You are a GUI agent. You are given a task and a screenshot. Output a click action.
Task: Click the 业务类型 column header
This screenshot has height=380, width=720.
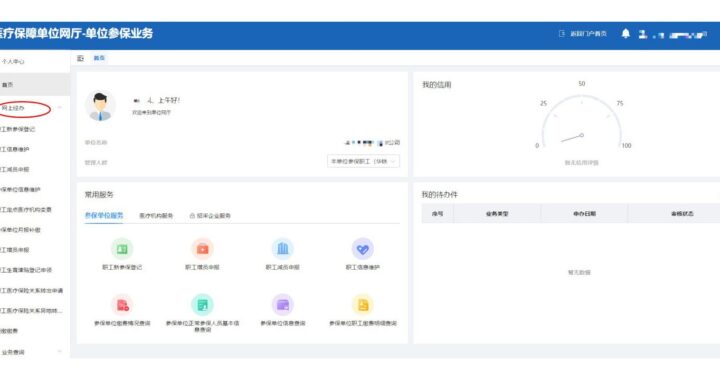(497, 214)
